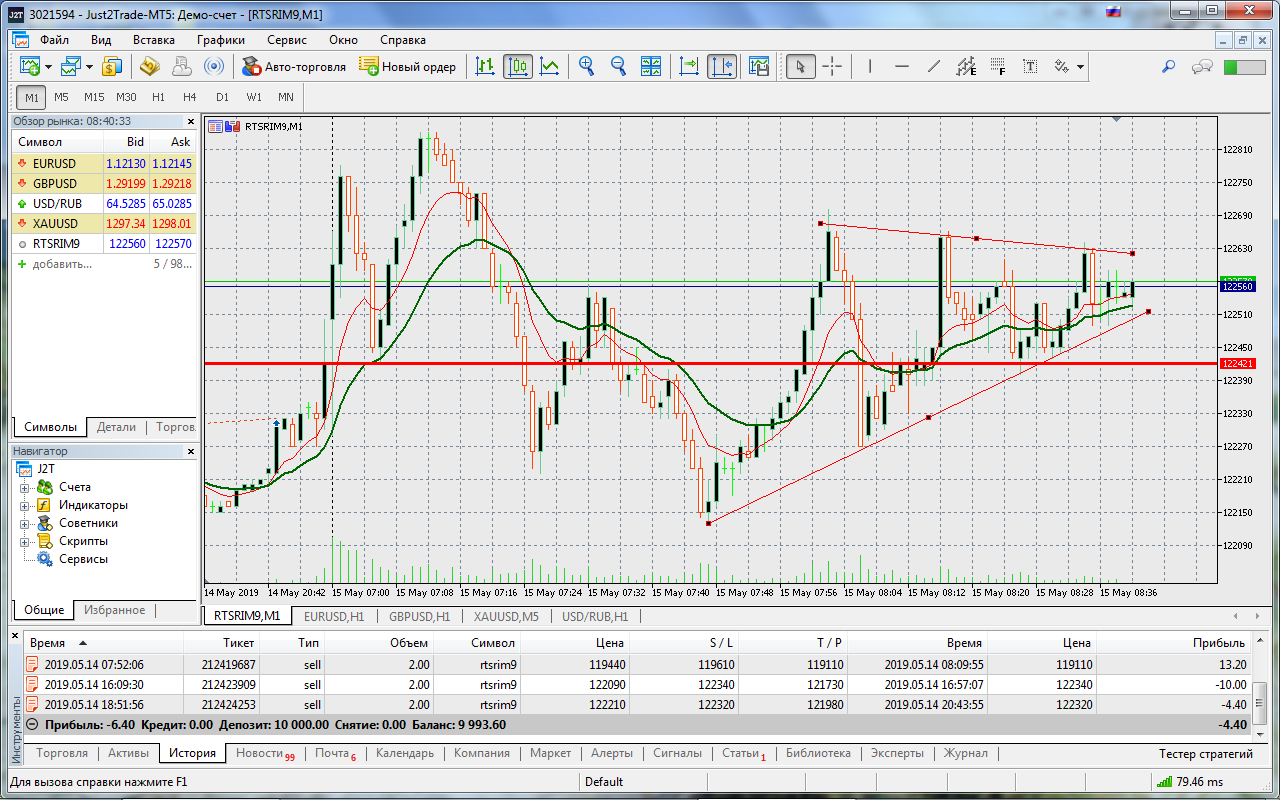The width and height of the screenshot is (1280, 800).
Task: Switch to the EURUSD,H1 chart tab
Action: [x=334, y=616]
